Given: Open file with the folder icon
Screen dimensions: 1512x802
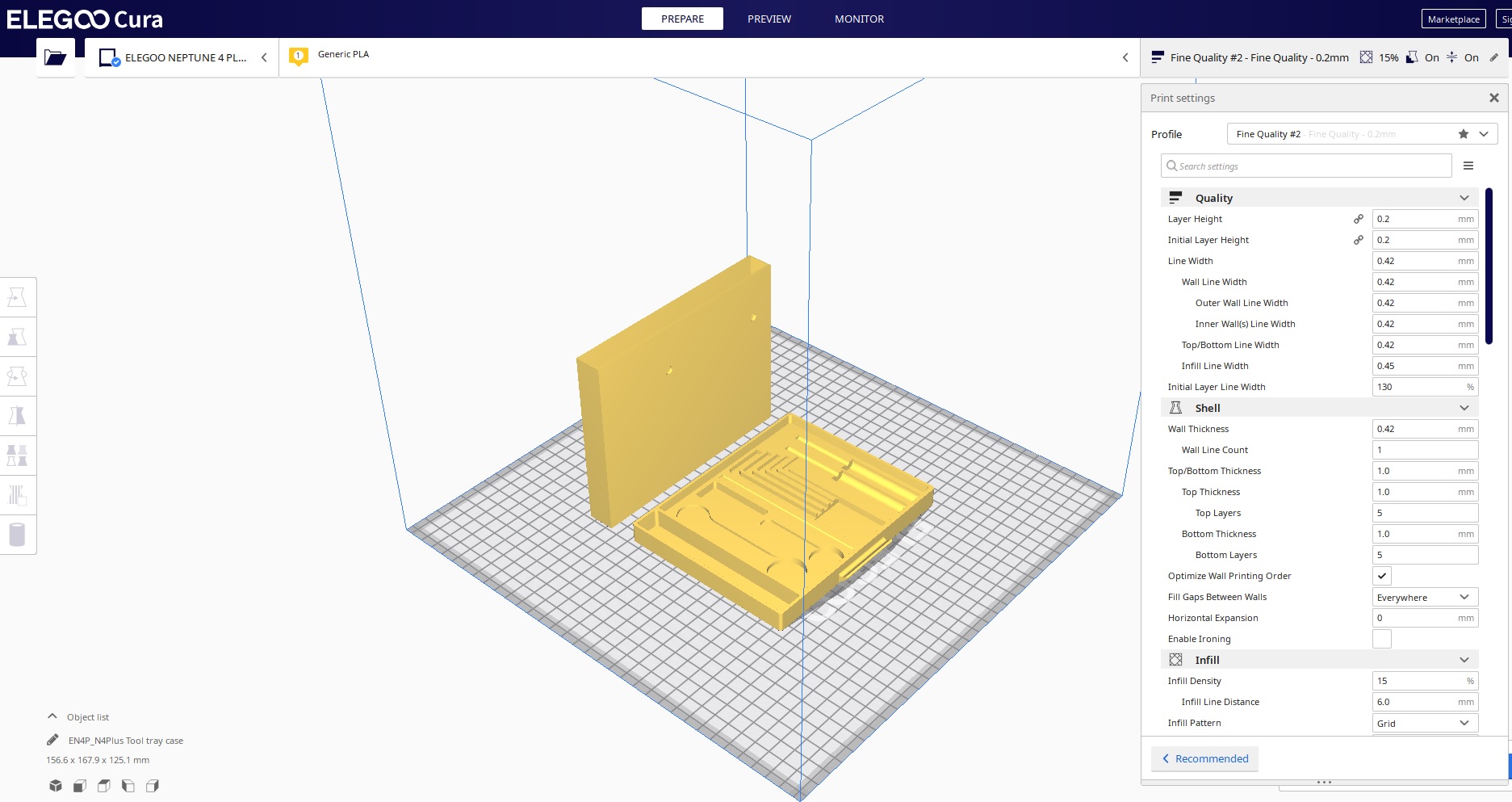Looking at the screenshot, I should pyautogui.click(x=55, y=57).
